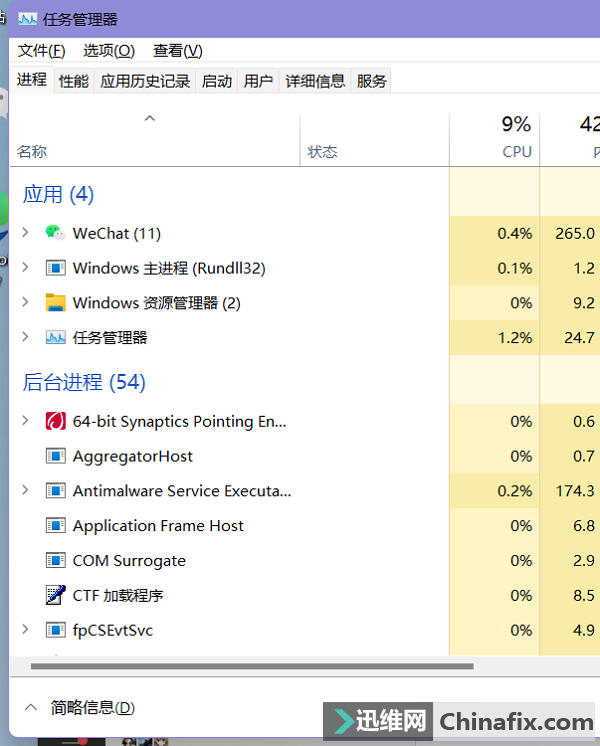Click the 任务管理器 process icon

tap(55, 338)
